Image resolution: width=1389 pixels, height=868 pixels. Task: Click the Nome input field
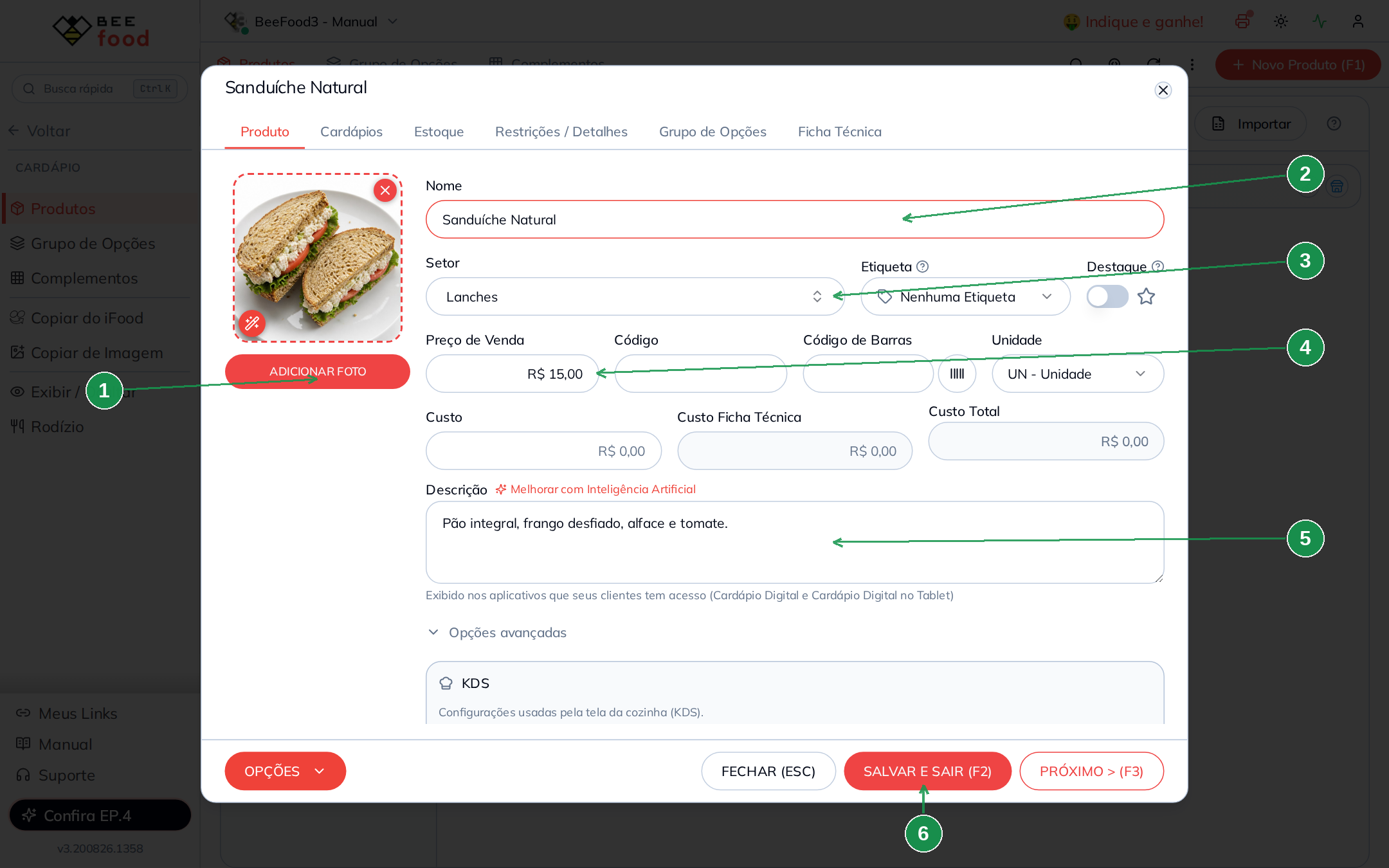click(x=795, y=219)
